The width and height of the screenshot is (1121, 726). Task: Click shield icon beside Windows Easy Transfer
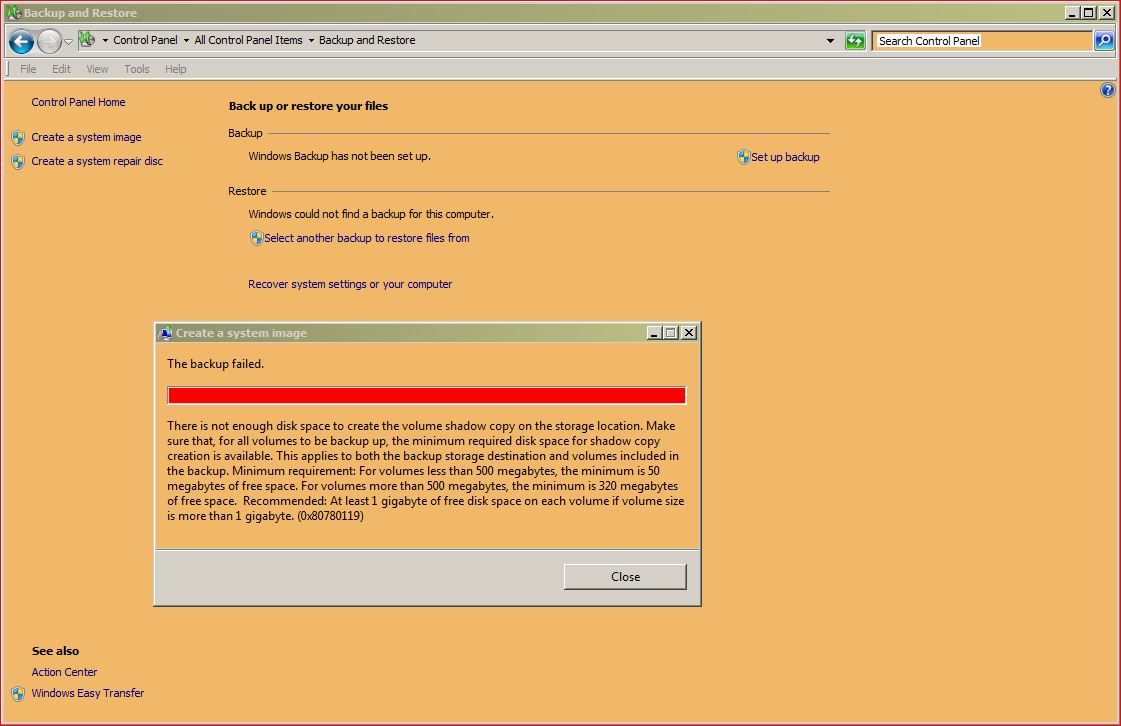click(x=18, y=694)
